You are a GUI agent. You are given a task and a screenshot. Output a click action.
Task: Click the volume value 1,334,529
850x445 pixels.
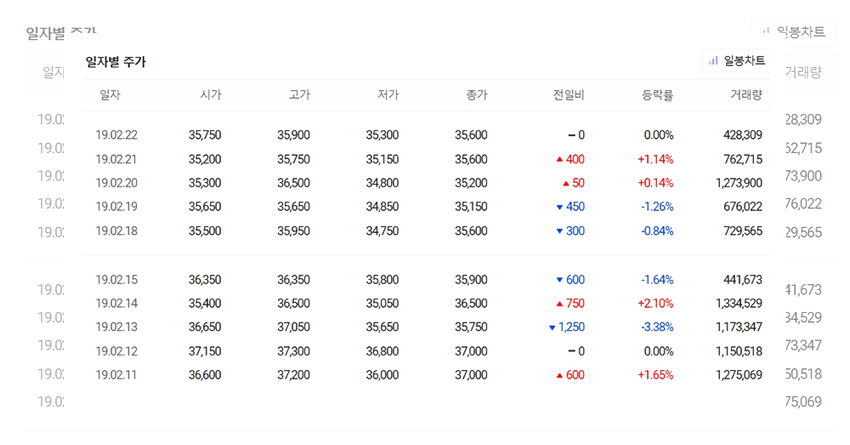pyautogui.click(x=739, y=304)
